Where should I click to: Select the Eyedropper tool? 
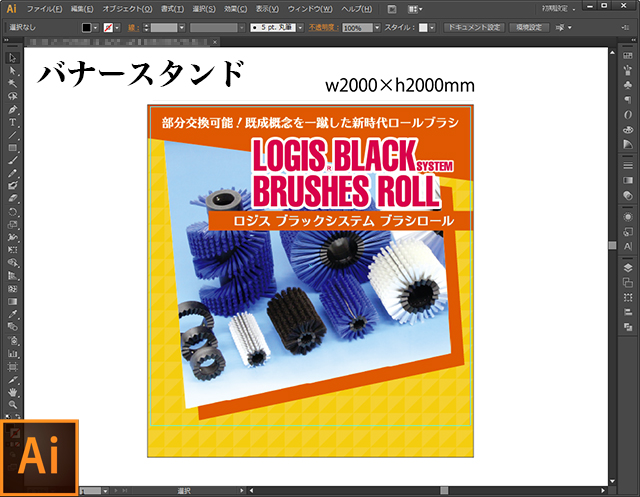click(x=12, y=314)
